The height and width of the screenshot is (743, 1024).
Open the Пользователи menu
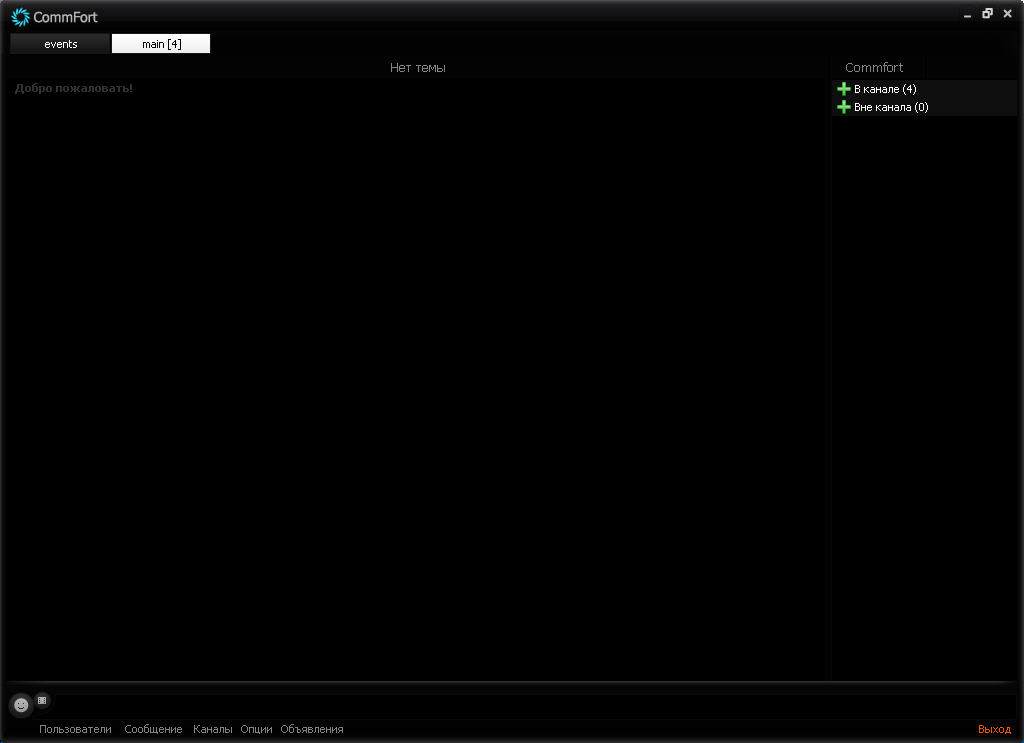point(75,729)
